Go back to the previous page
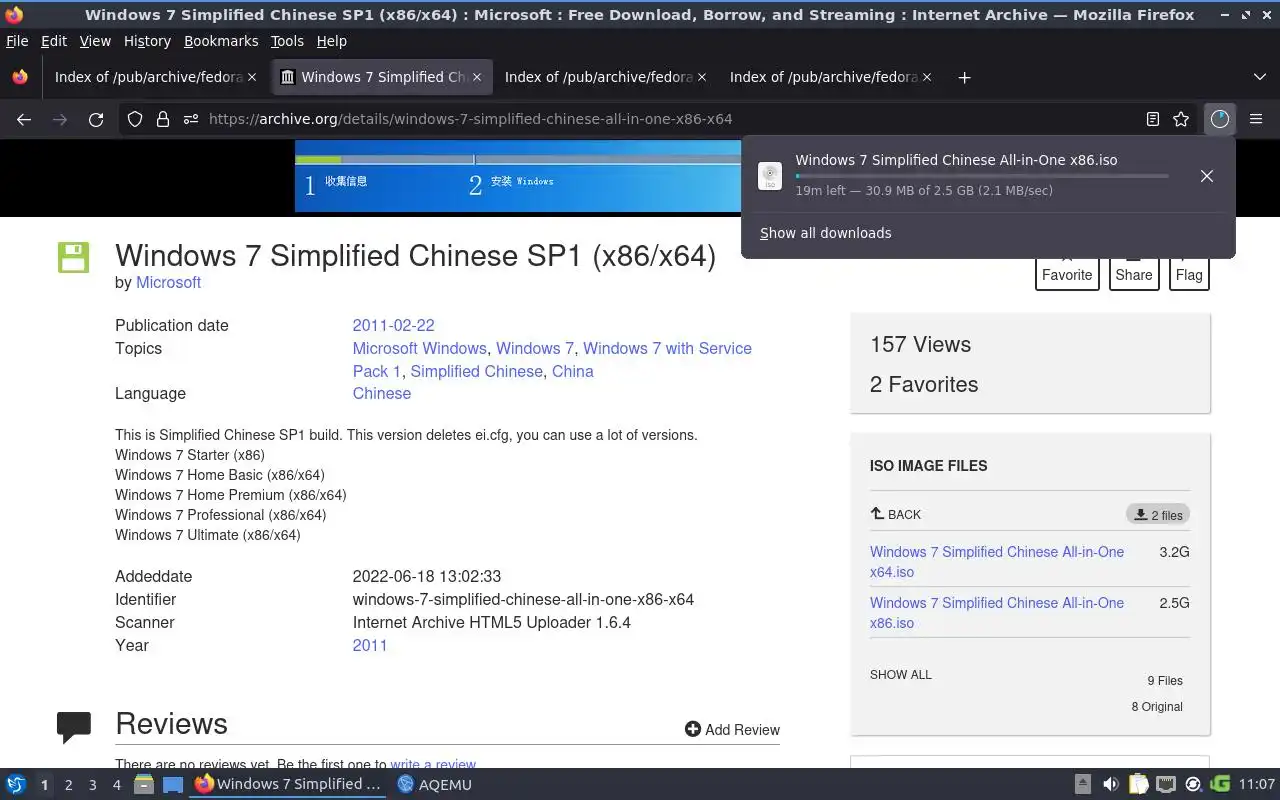The image size is (1280, 800). point(24,119)
